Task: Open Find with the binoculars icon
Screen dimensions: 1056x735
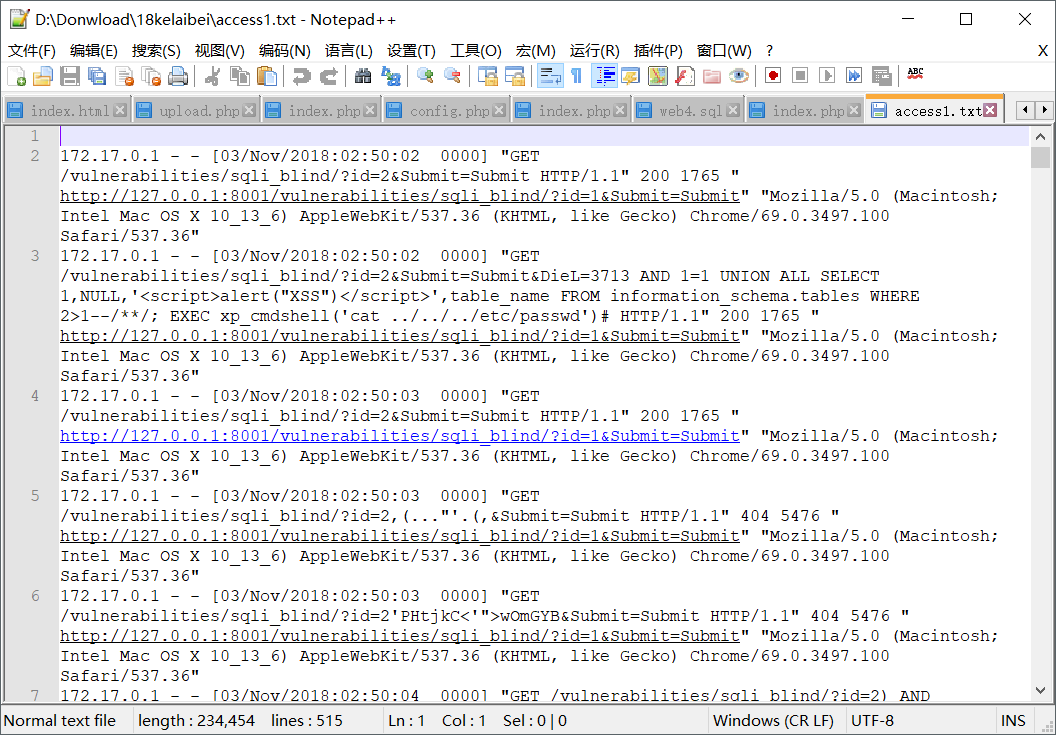Action: coord(363,76)
